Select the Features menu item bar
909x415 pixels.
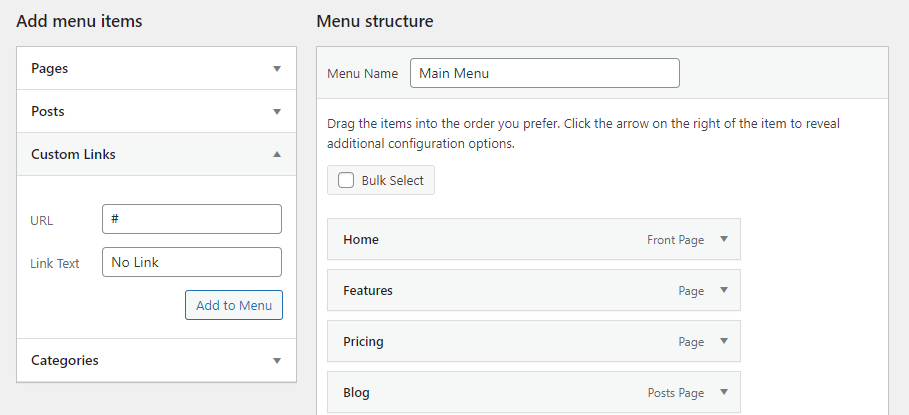click(x=533, y=290)
